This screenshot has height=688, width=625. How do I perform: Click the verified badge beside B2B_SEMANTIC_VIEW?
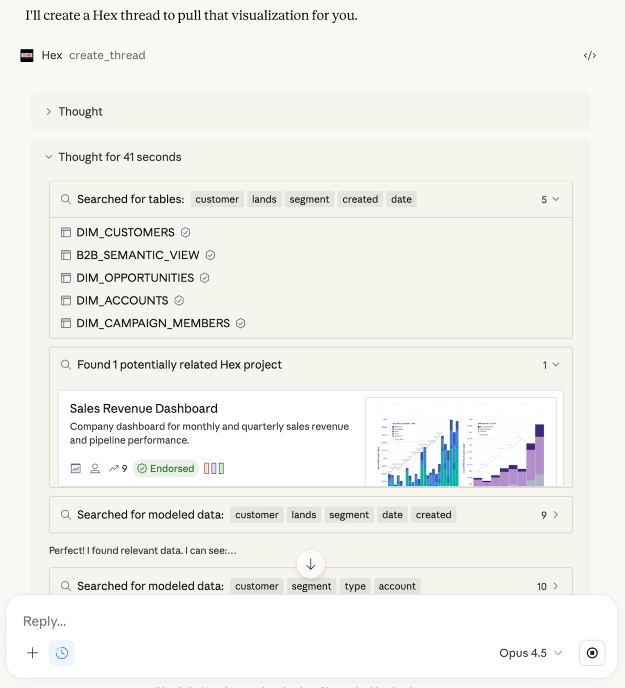coord(210,255)
